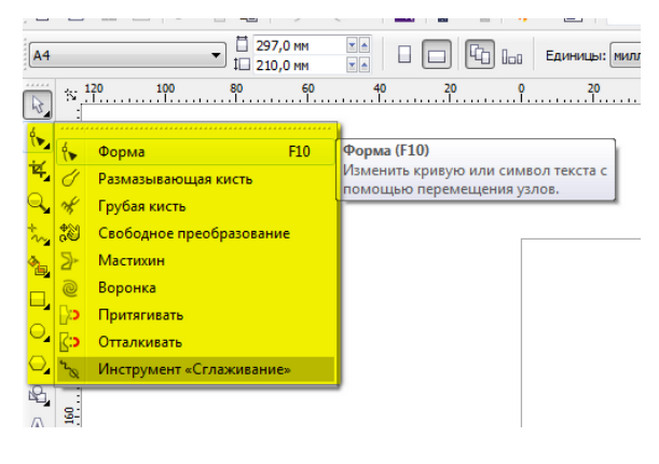
Task: Choose Грубая кисть tool
Action: [196, 206]
